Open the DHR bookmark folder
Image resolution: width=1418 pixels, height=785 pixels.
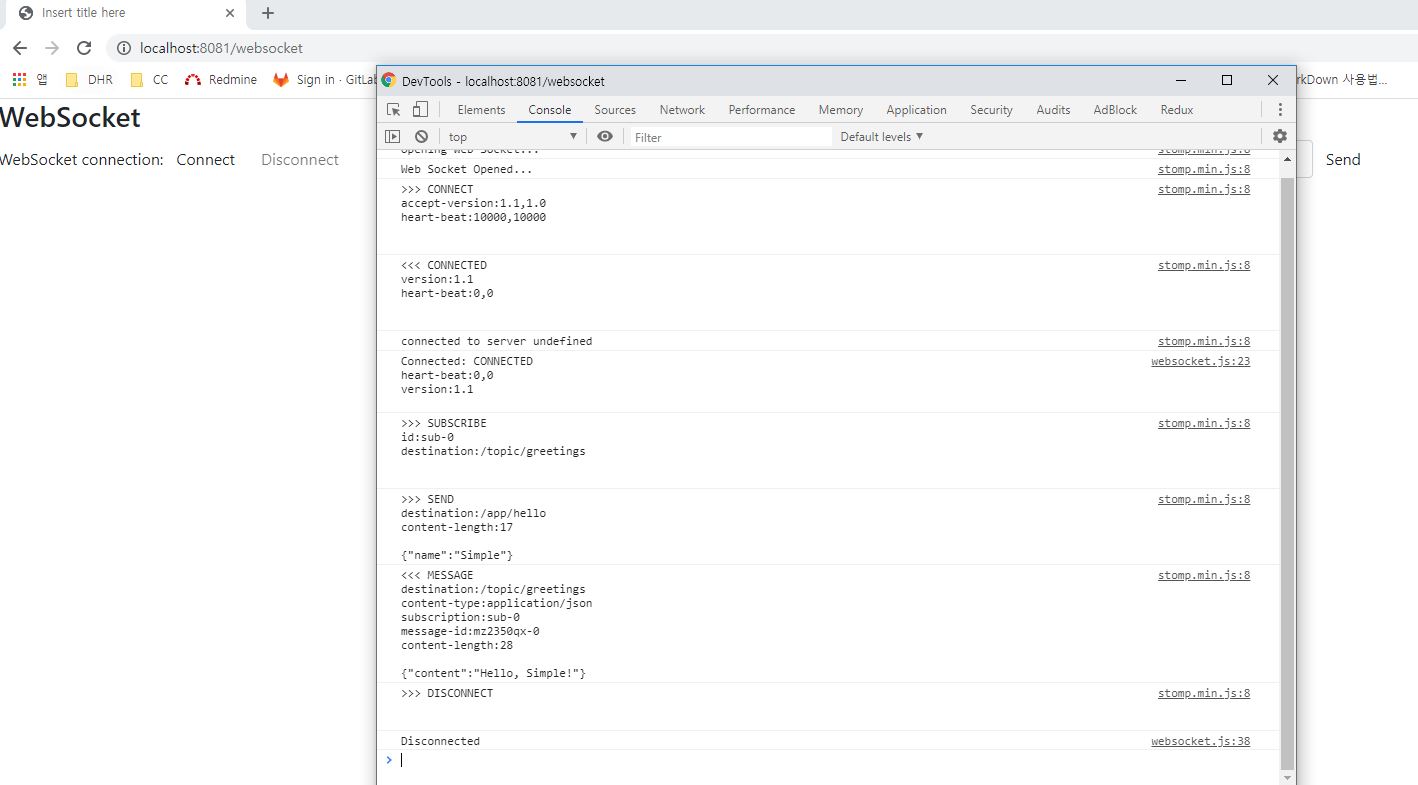pos(89,80)
